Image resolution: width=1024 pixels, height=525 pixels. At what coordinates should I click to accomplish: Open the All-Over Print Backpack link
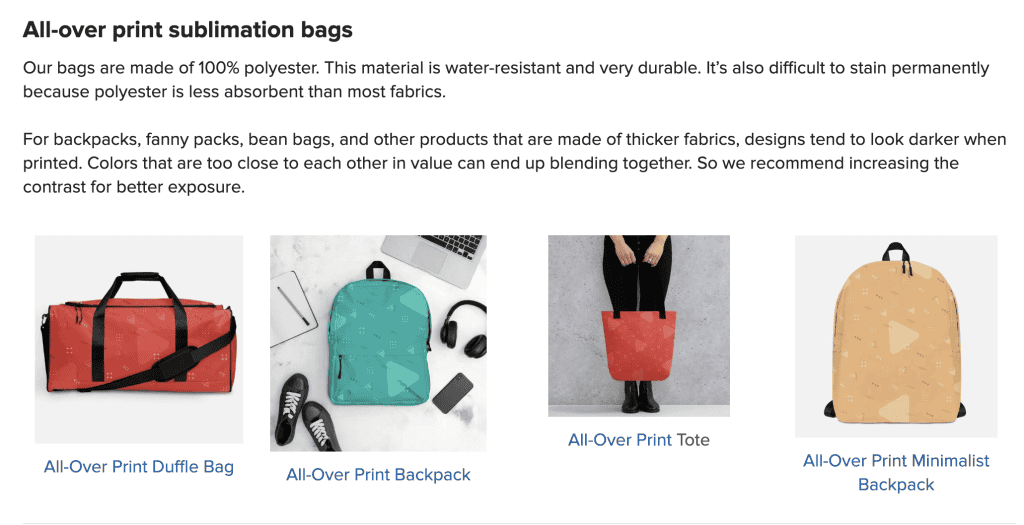click(378, 475)
